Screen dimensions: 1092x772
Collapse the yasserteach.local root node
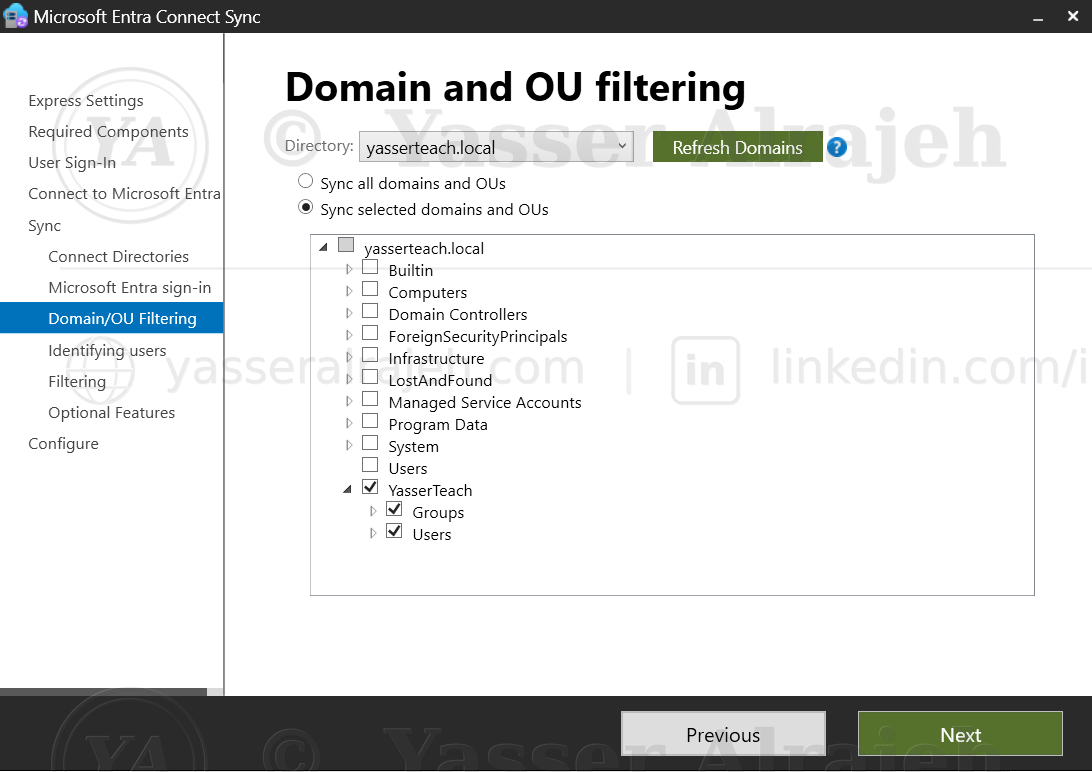point(323,247)
